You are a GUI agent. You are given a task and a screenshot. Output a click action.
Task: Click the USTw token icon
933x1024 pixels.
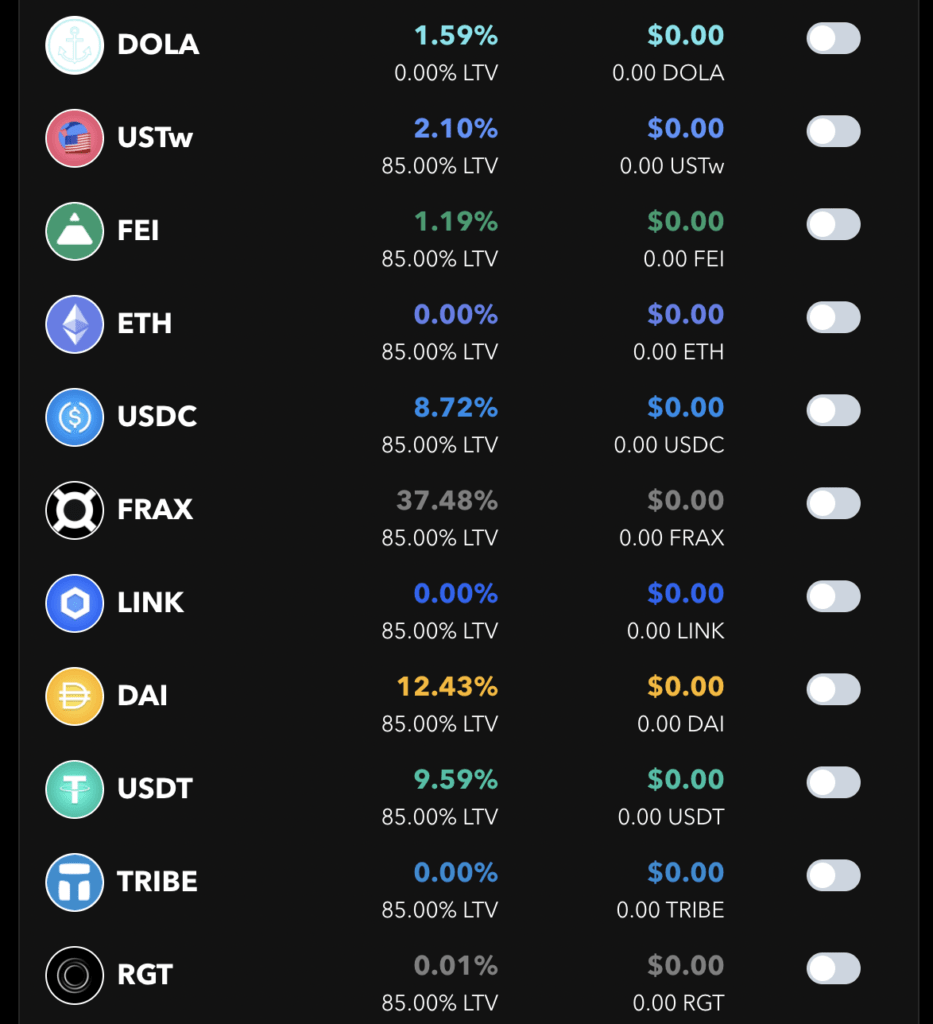(74, 138)
